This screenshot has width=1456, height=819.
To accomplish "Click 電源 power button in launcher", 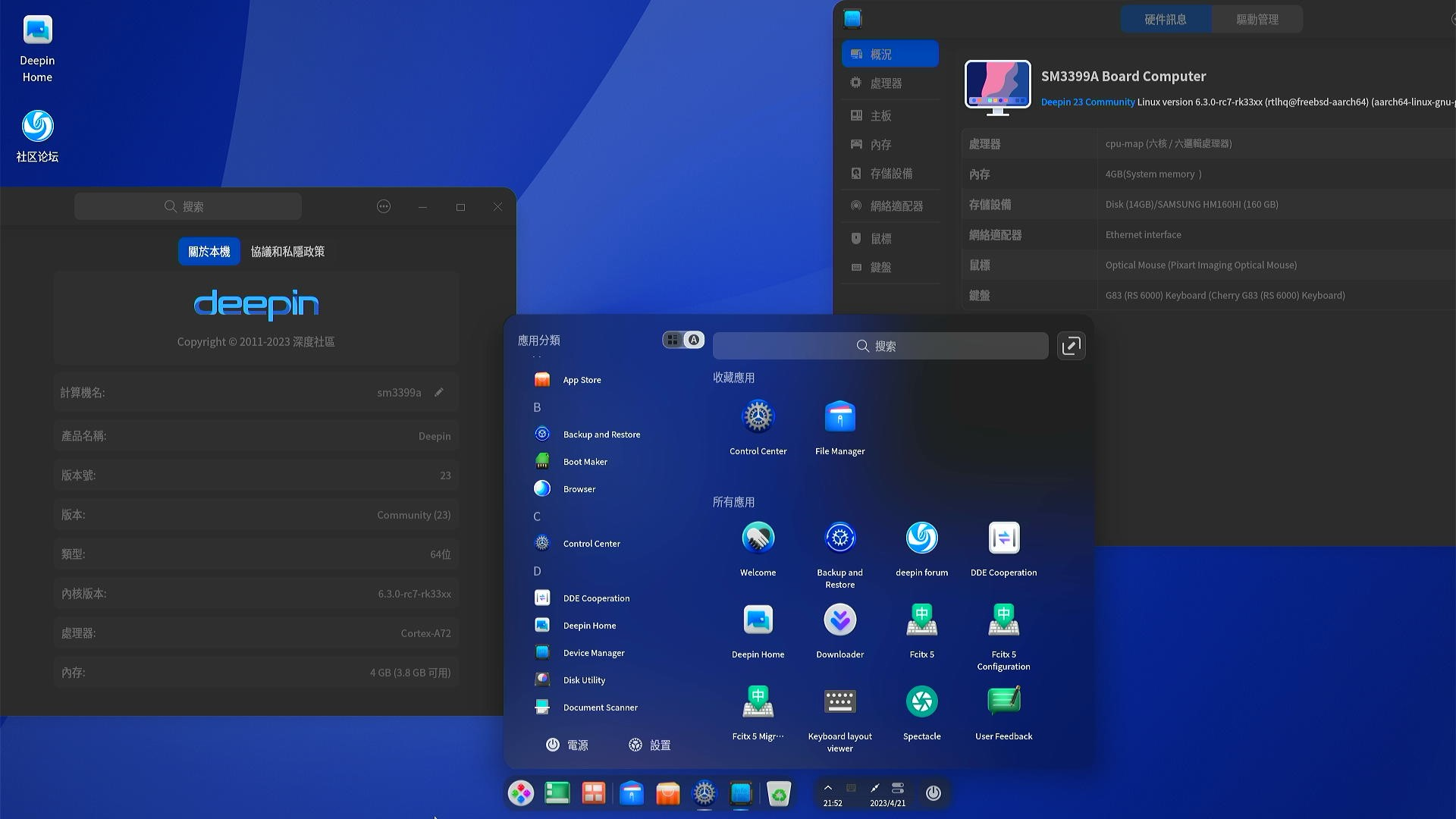I will click(x=567, y=745).
